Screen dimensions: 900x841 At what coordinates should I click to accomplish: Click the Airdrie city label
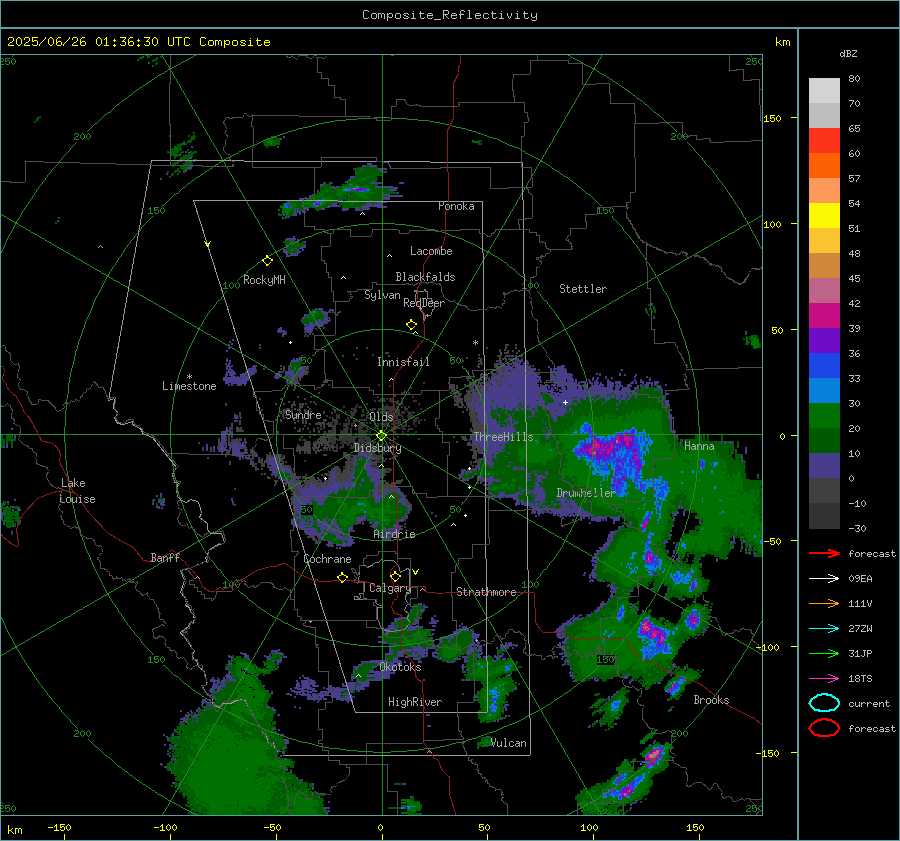(x=394, y=534)
